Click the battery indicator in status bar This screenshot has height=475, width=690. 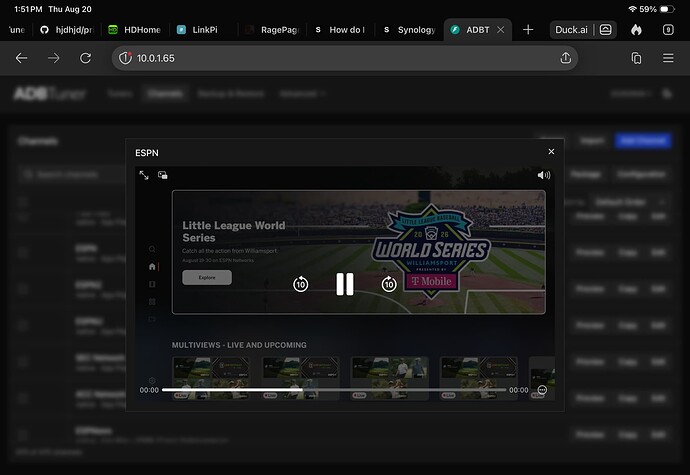(x=667, y=9)
